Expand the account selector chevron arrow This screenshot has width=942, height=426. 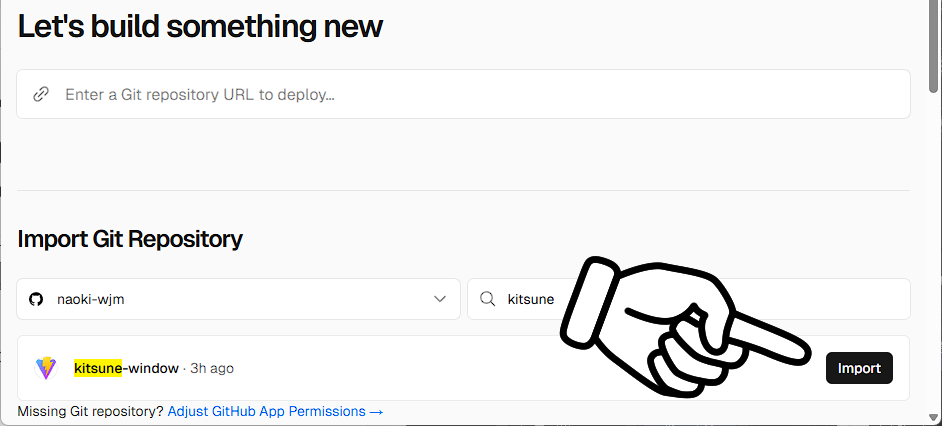coord(439,299)
